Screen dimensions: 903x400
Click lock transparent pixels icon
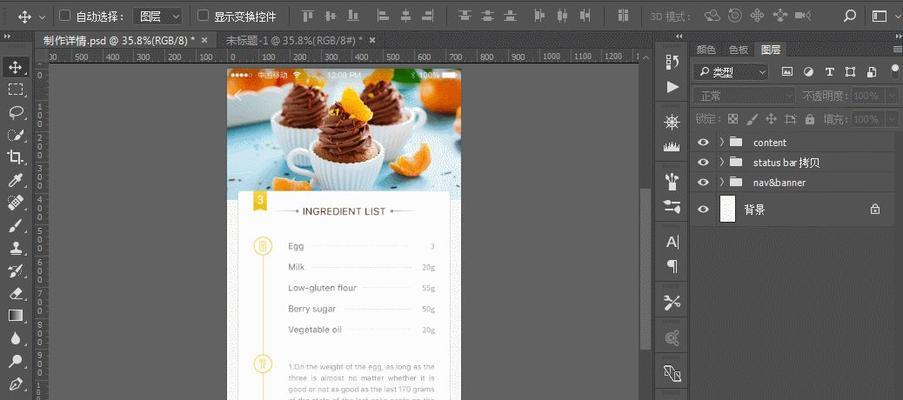(733, 119)
